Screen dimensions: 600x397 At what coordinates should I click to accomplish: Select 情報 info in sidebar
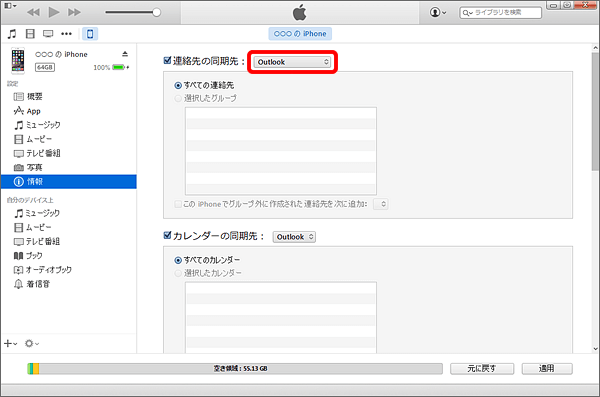pyautogui.click(x=68, y=181)
